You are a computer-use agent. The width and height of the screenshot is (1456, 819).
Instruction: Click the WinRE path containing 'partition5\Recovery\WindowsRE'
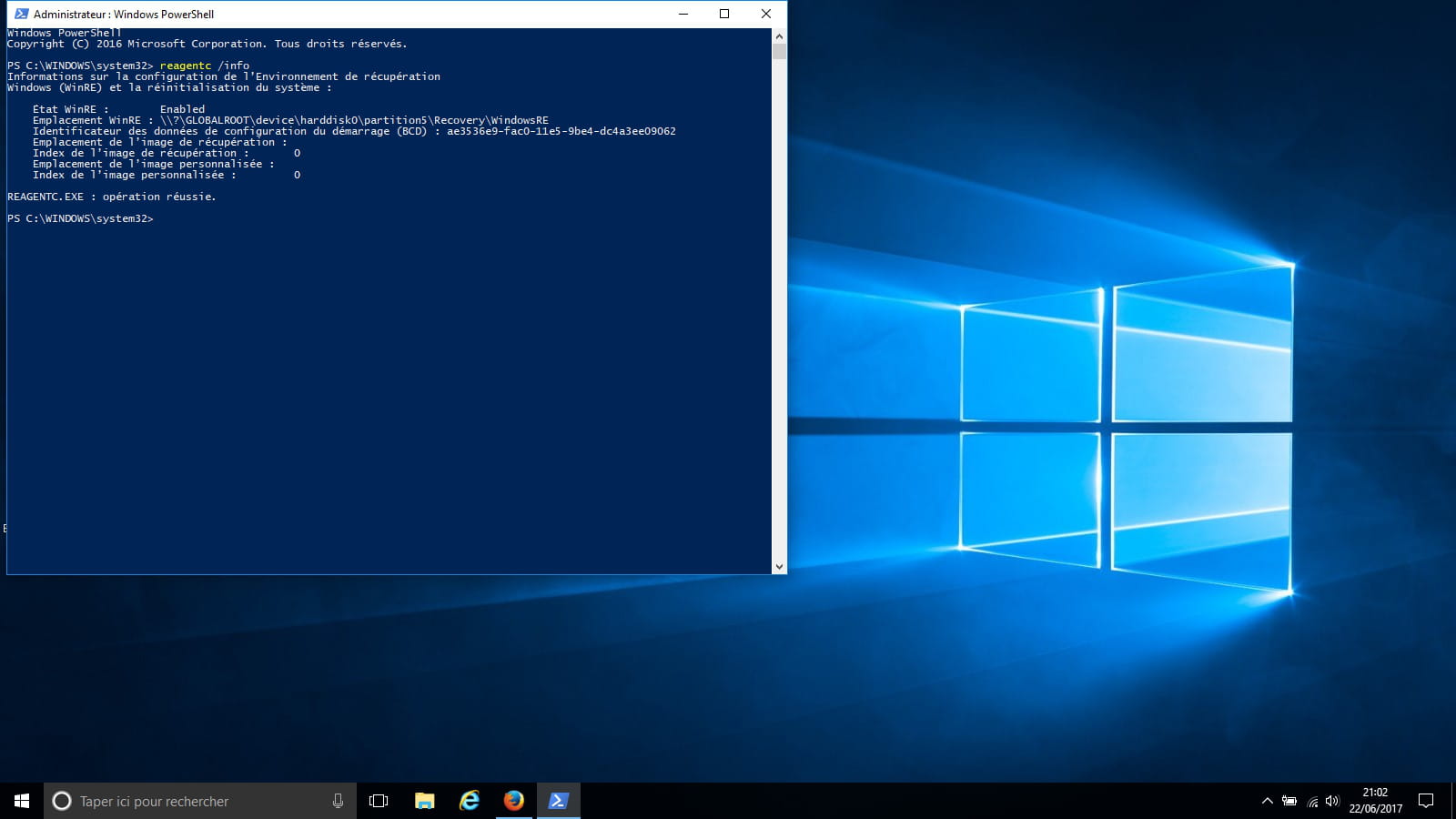(x=355, y=120)
